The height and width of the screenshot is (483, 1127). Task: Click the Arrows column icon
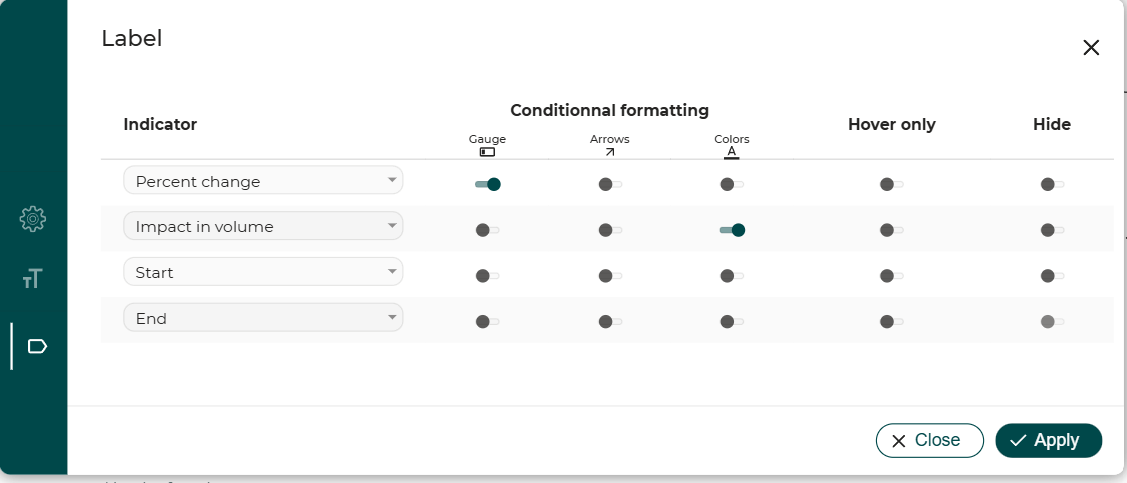(610, 152)
